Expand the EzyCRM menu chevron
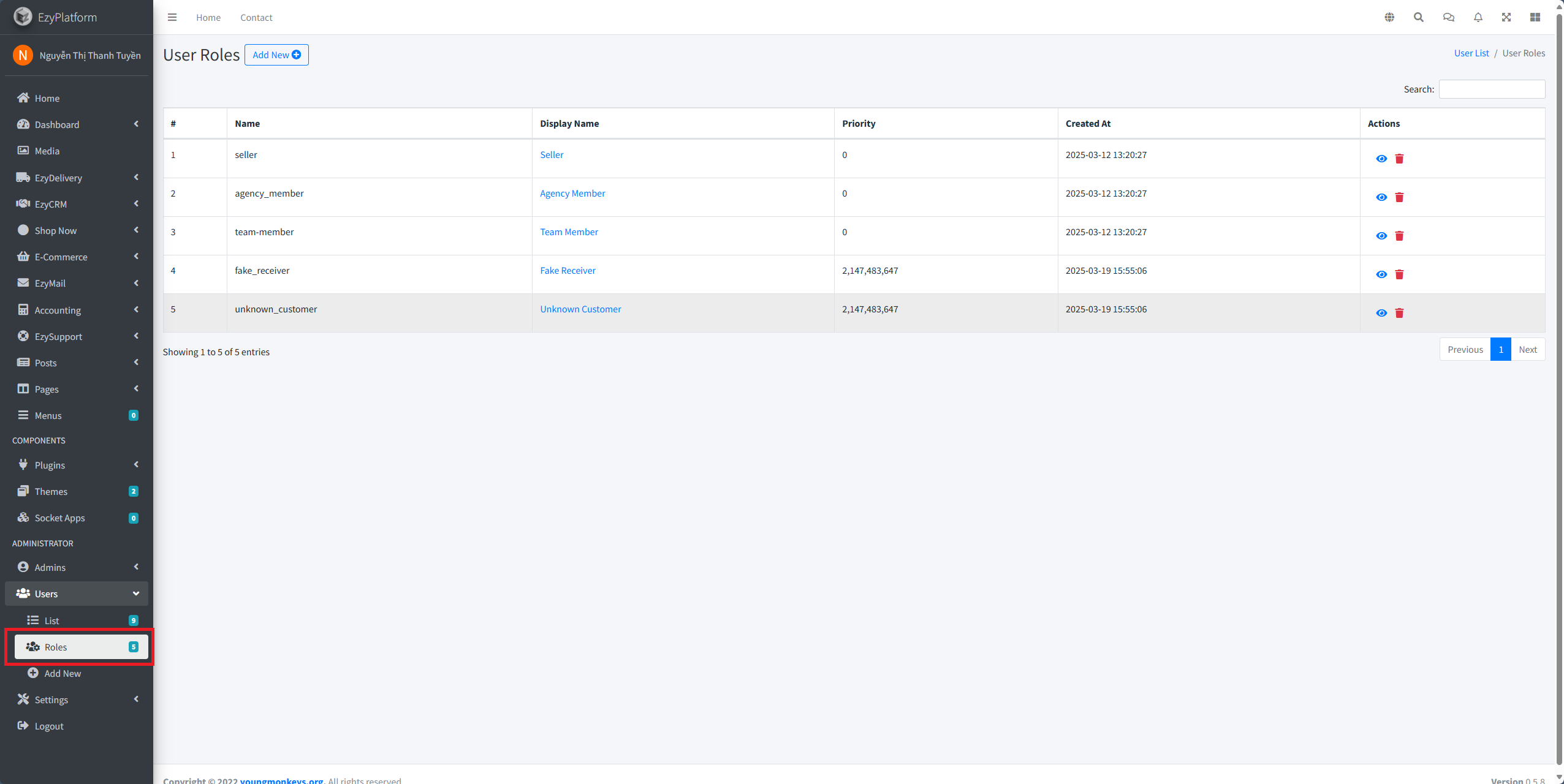 [x=136, y=203]
